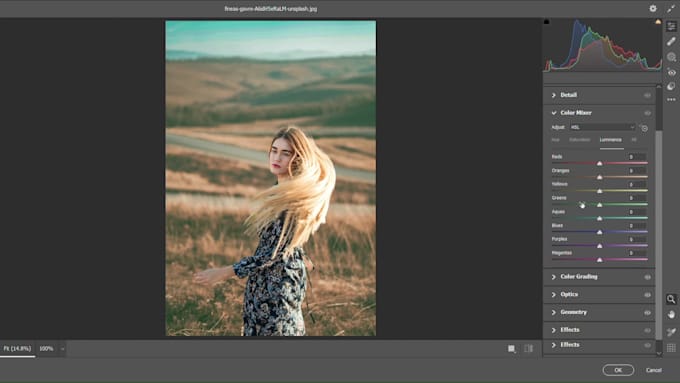Select the Edit panel icon
The width and height of the screenshot is (680, 383).
pyautogui.click(x=671, y=27)
